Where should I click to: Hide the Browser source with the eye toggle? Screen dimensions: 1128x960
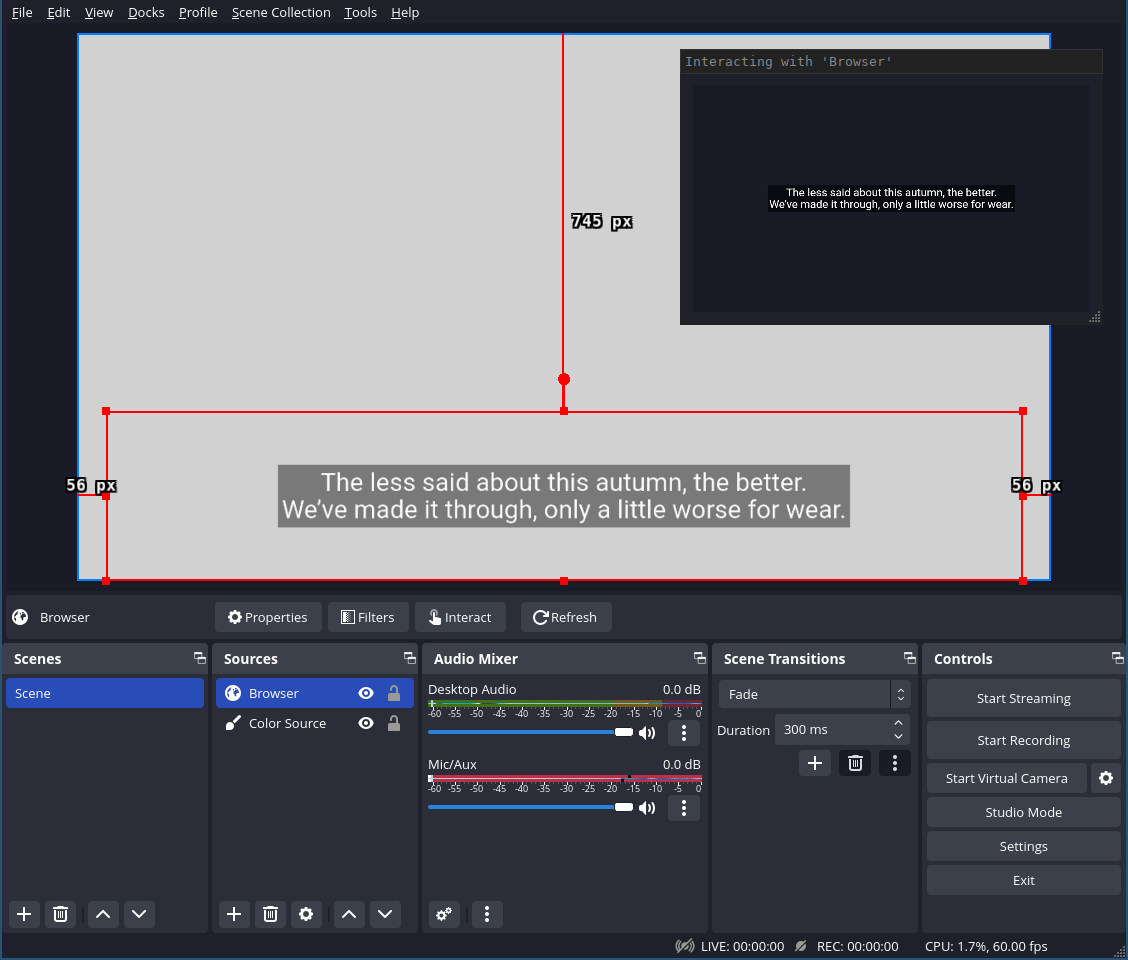pos(366,692)
